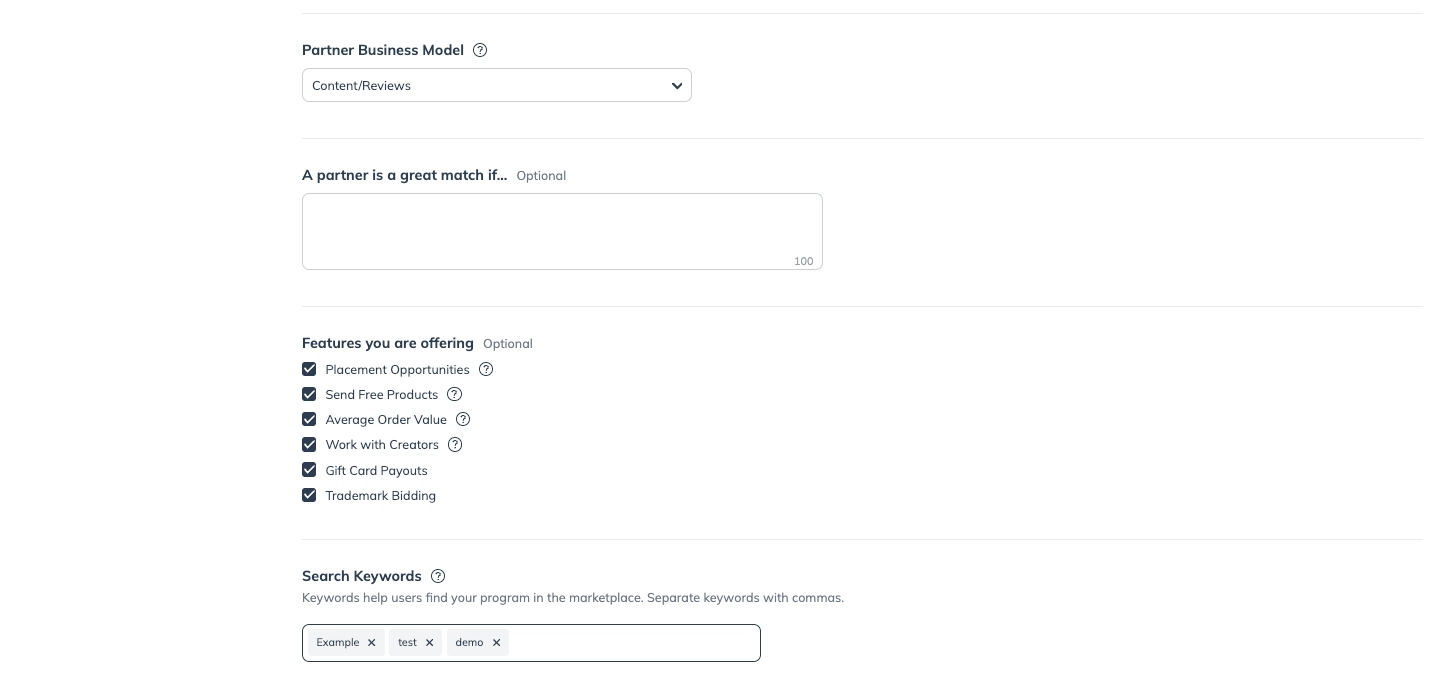Disable Average Order Value
The image size is (1437, 689).
(309, 419)
